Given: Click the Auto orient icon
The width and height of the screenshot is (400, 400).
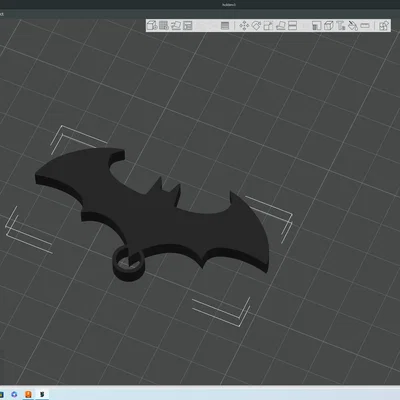Looking at the screenshot, I should pyautogui.click(x=176, y=25).
